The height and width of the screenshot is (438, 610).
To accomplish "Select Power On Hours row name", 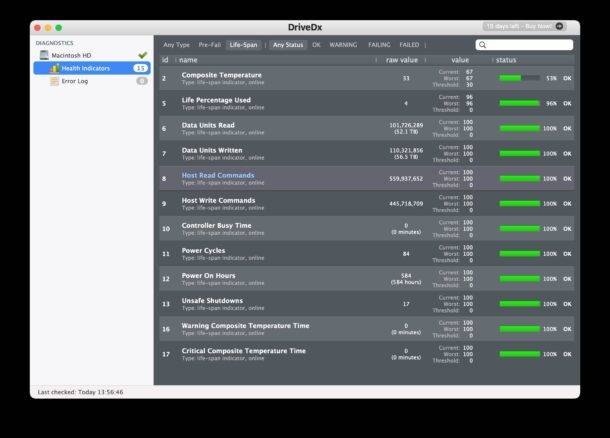I will [x=208, y=275].
